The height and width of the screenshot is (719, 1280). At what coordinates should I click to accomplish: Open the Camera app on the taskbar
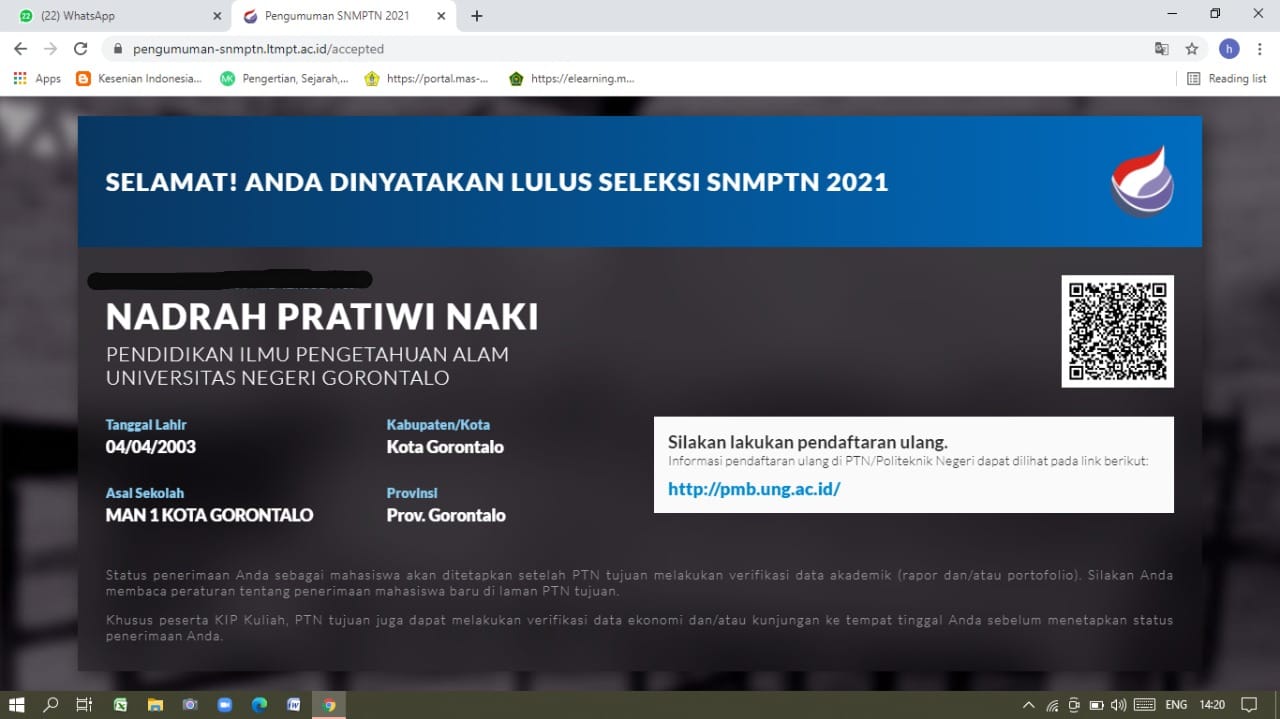190,705
